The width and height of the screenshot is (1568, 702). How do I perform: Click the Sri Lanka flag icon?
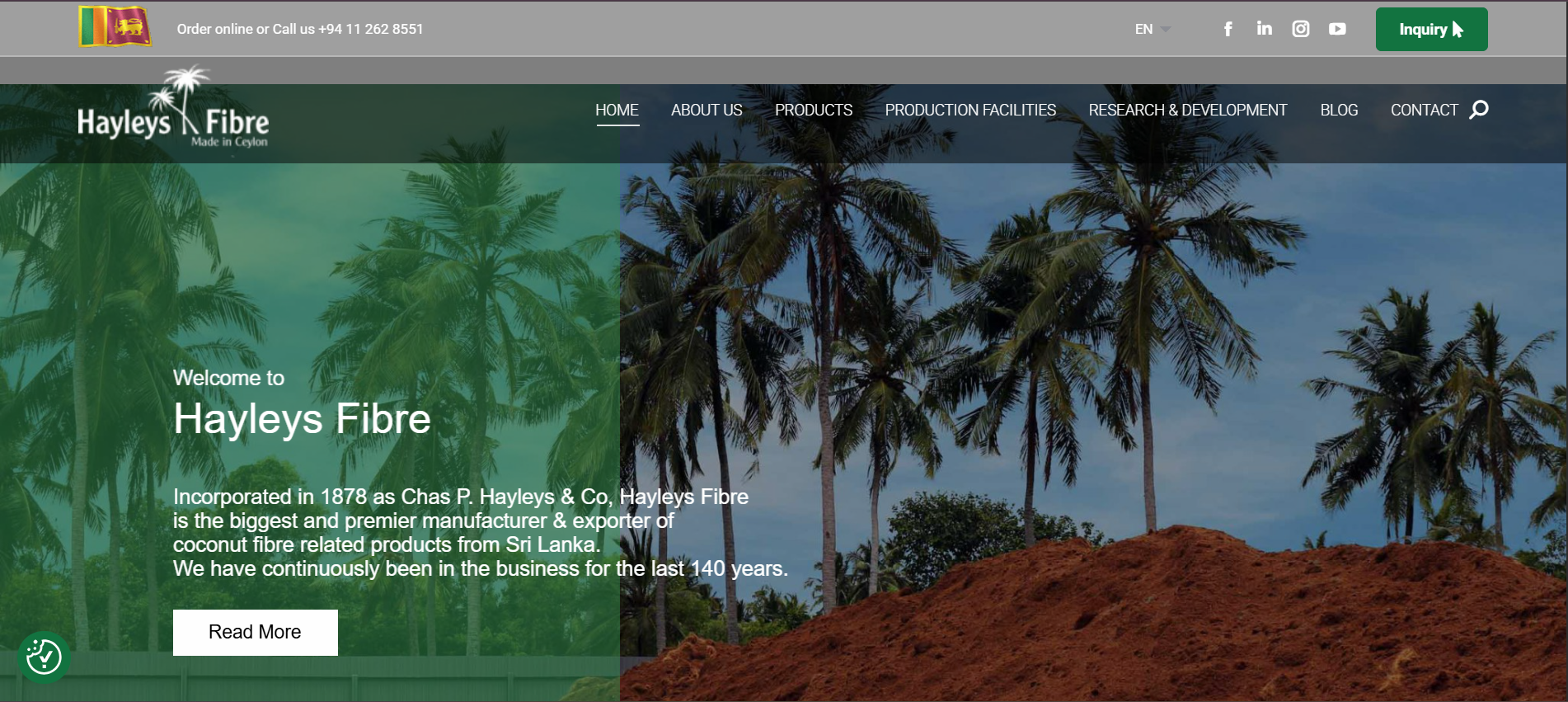(x=115, y=26)
